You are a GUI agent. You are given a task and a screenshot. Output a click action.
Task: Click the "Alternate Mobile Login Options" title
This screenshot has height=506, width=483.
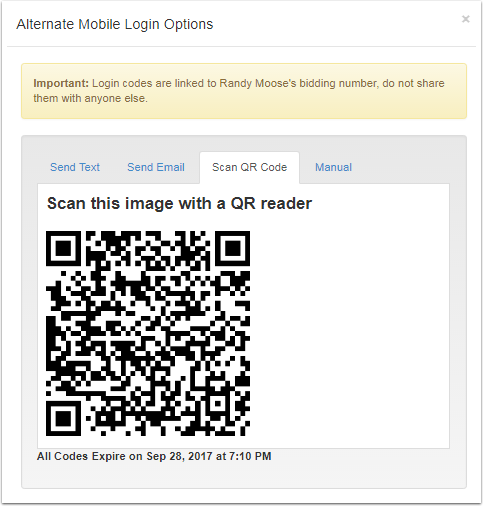115,24
